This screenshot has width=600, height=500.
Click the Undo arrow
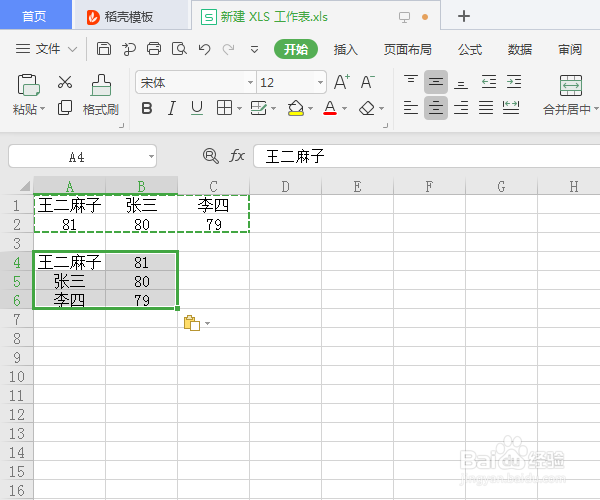pos(204,49)
